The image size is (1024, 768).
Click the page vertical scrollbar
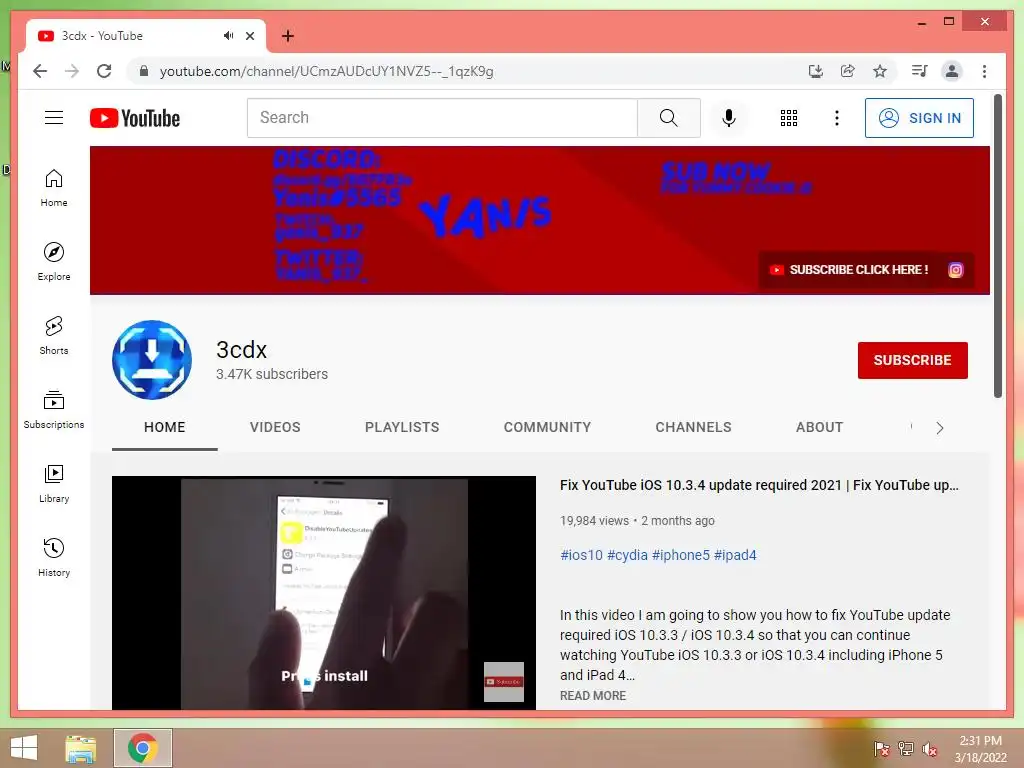coord(997,246)
